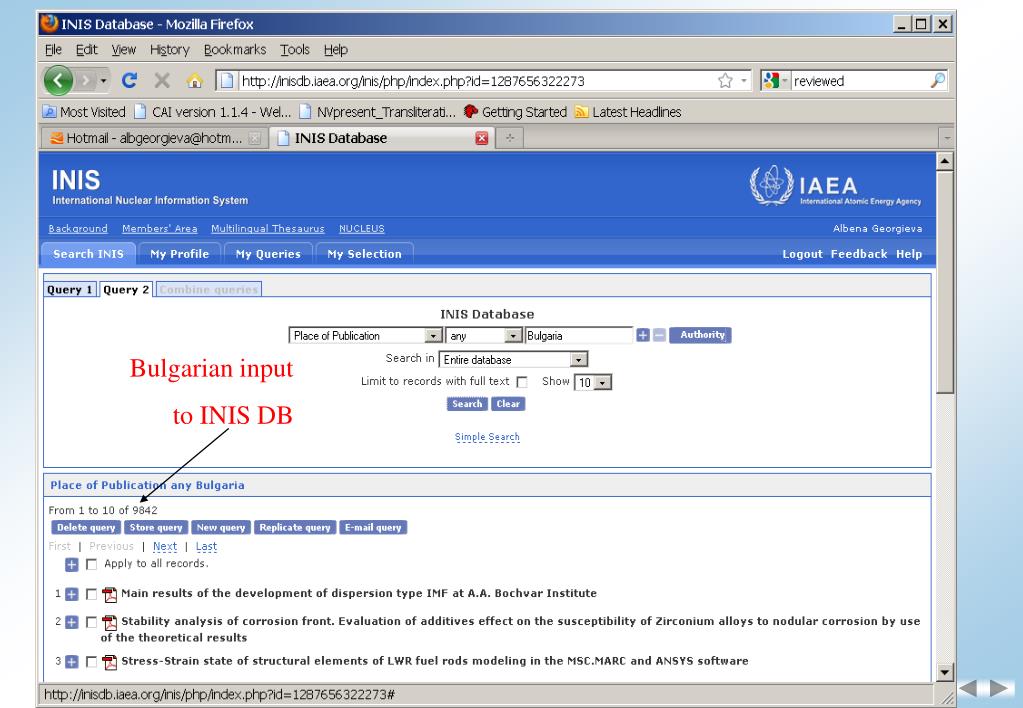Open the File menu
The width and height of the screenshot is (1023, 708).
(x=53, y=50)
